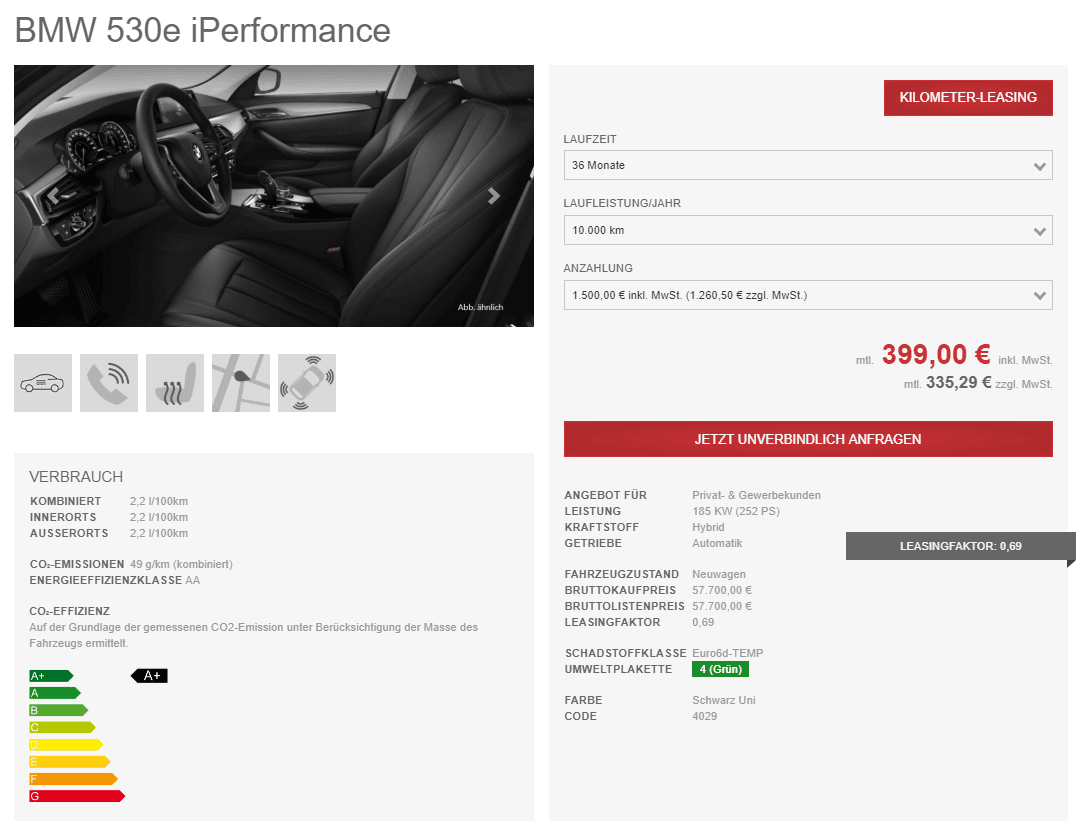
Task: Click the Energieeffizienzklasse AA value
Action: pos(192,580)
